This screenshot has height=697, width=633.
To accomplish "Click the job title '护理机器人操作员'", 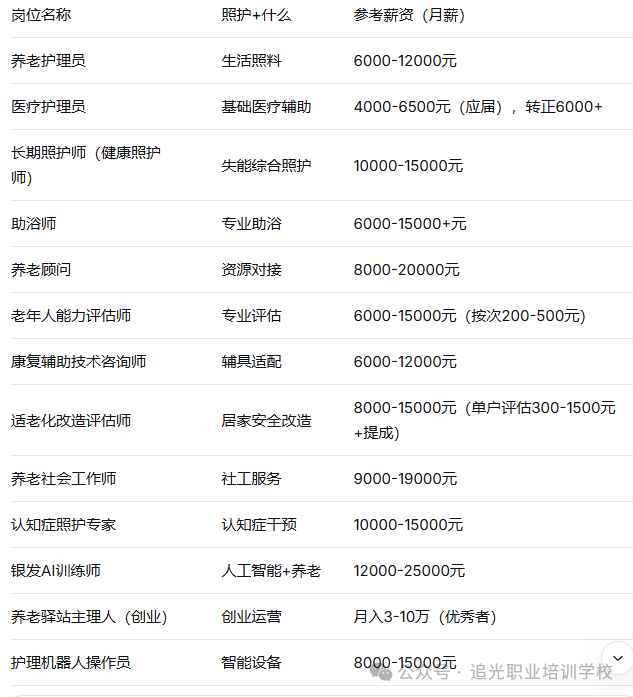I will 71,663.
